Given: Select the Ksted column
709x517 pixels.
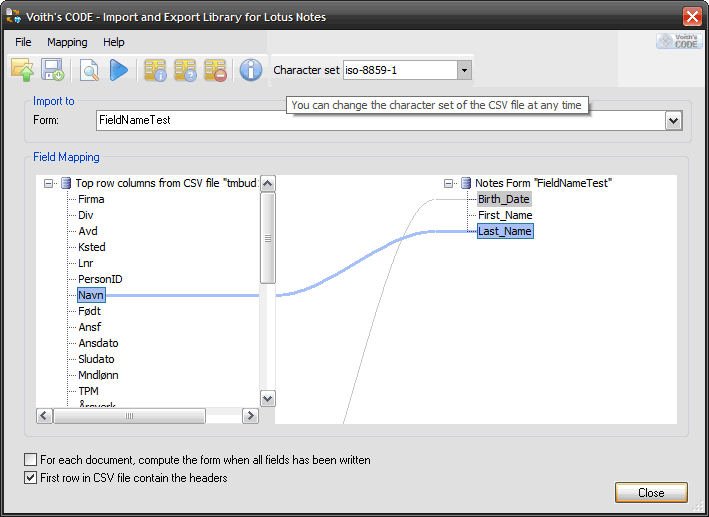Looking at the screenshot, I should [x=92, y=247].
